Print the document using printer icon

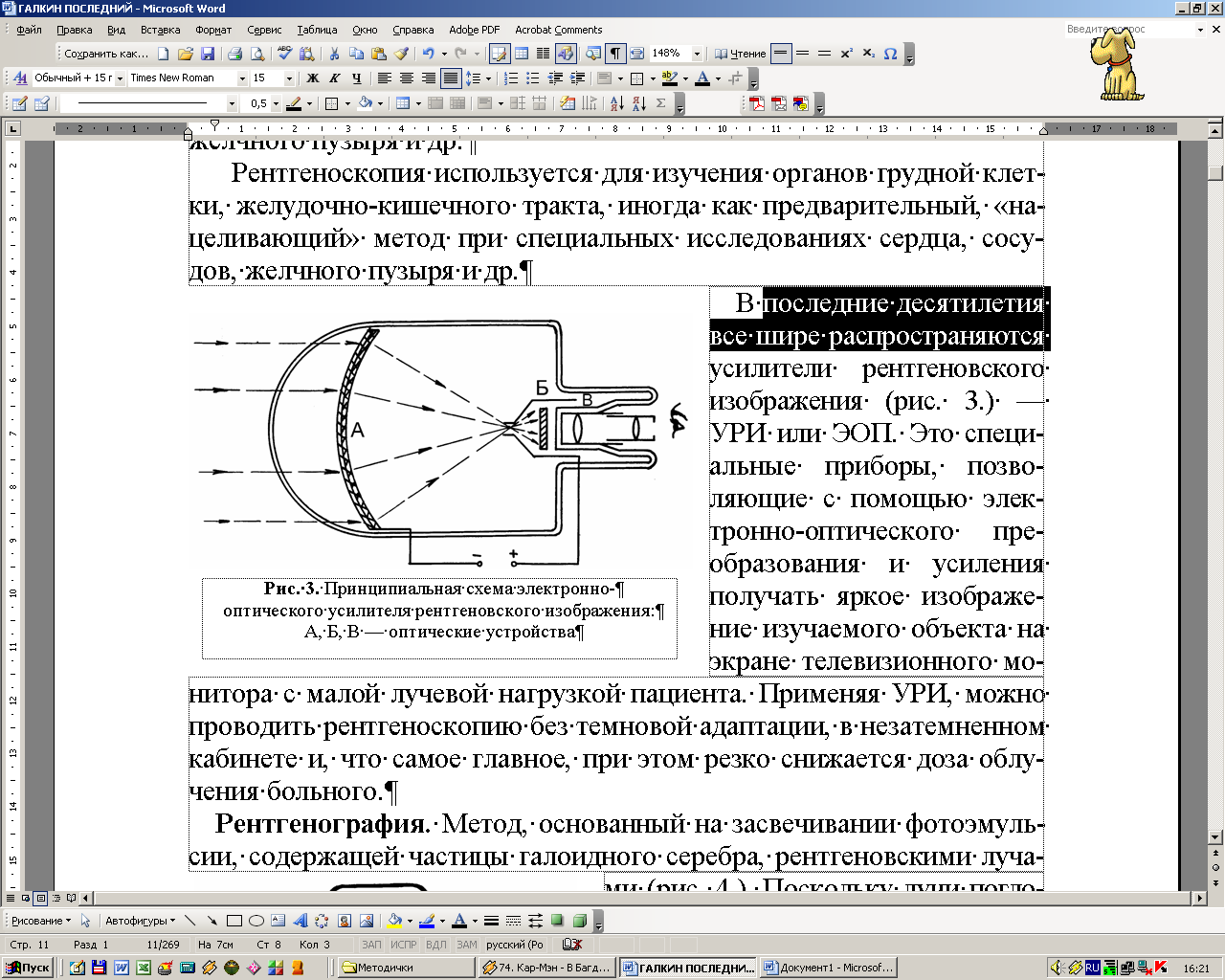tap(235, 54)
